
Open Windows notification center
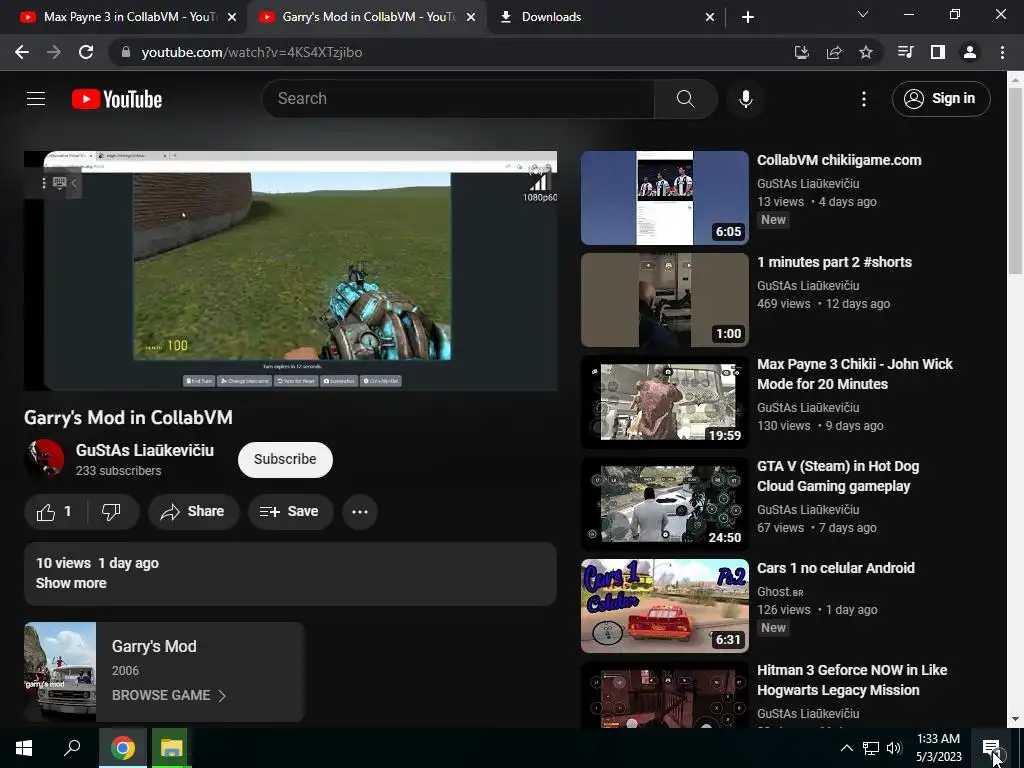991,748
